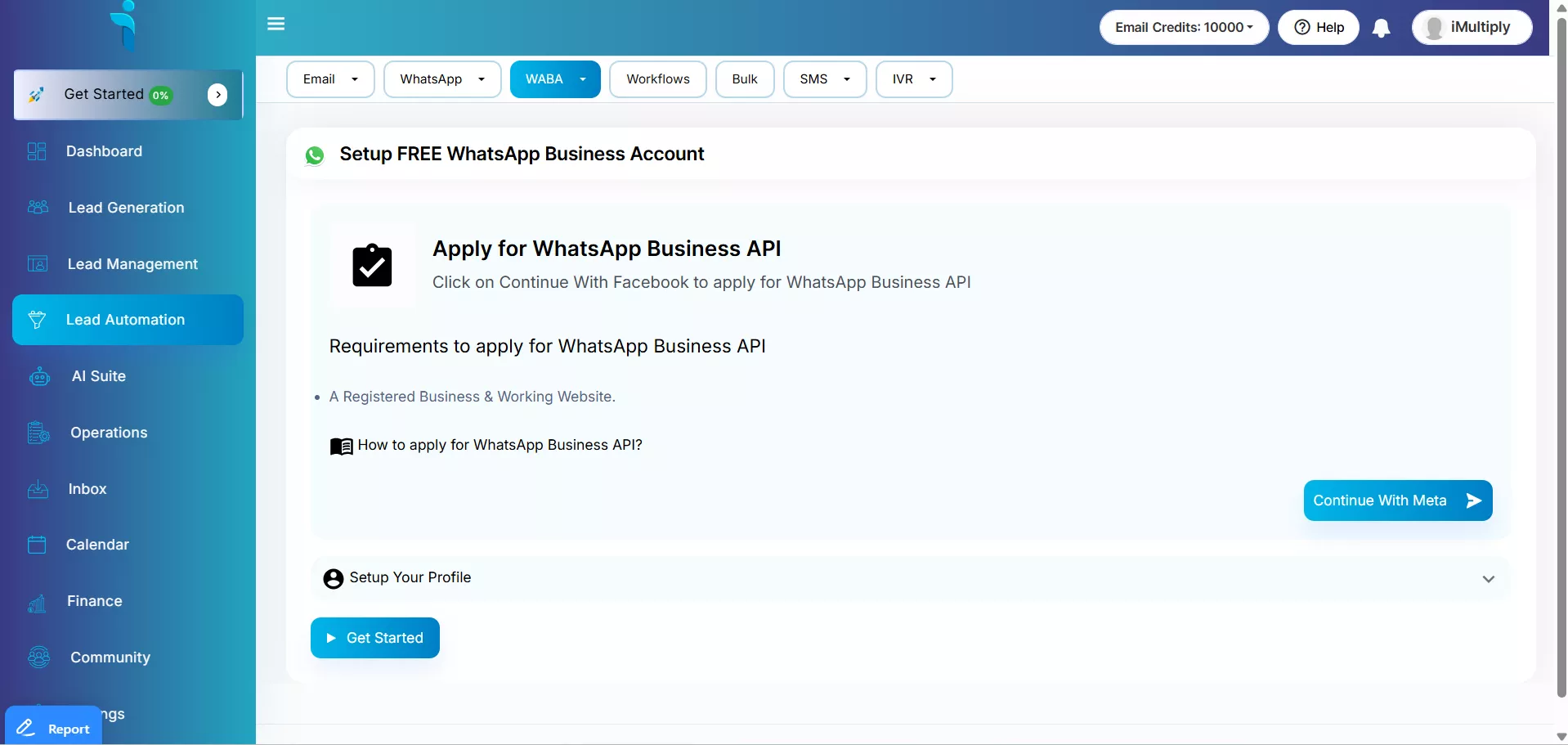Expand the Setup Your Profile section
The height and width of the screenshot is (745, 1568).
tap(1488, 579)
